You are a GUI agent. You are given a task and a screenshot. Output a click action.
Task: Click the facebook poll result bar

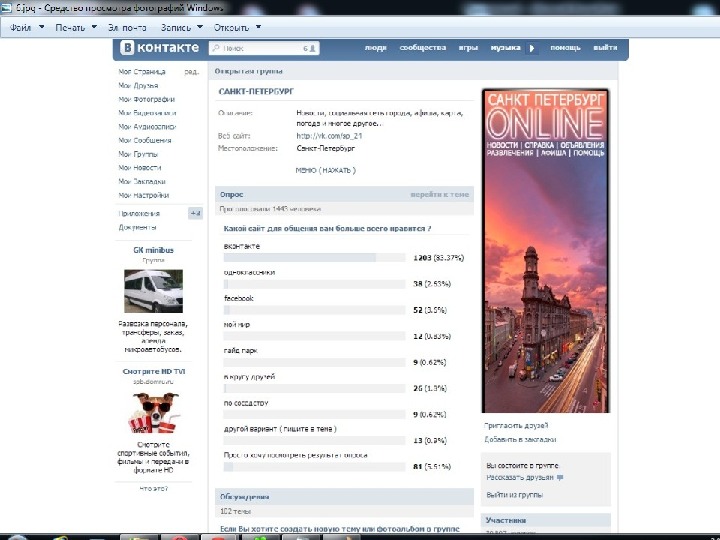314,310
